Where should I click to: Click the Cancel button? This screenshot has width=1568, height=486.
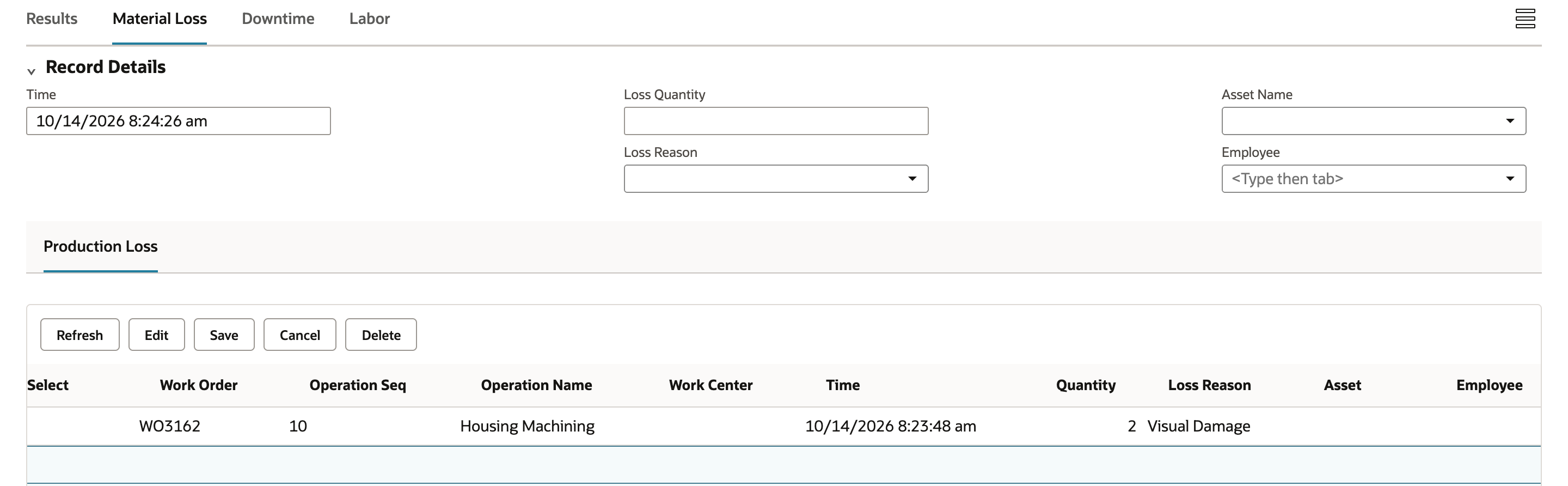[299, 335]
